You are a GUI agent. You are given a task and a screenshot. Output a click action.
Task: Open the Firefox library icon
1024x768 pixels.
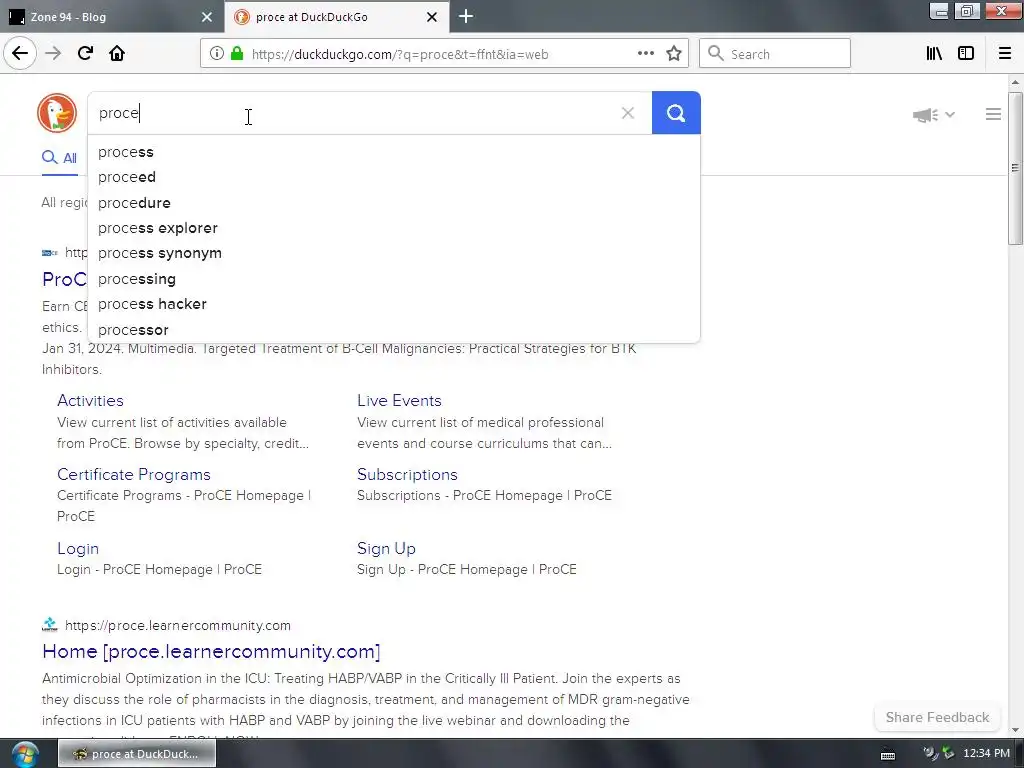coord(934,54)
